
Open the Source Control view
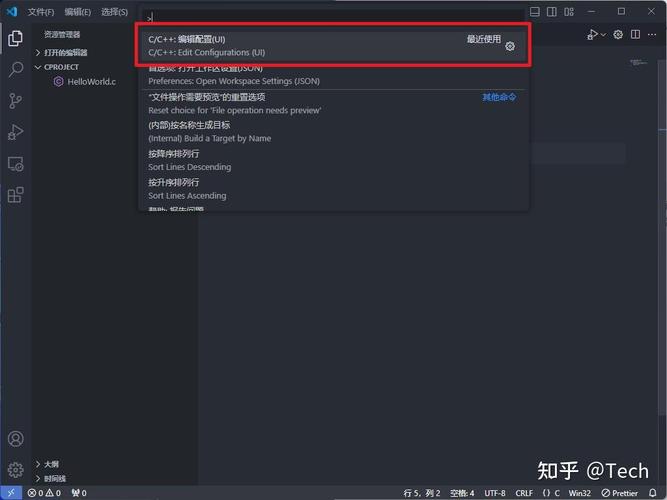click(x=15, y=101)
